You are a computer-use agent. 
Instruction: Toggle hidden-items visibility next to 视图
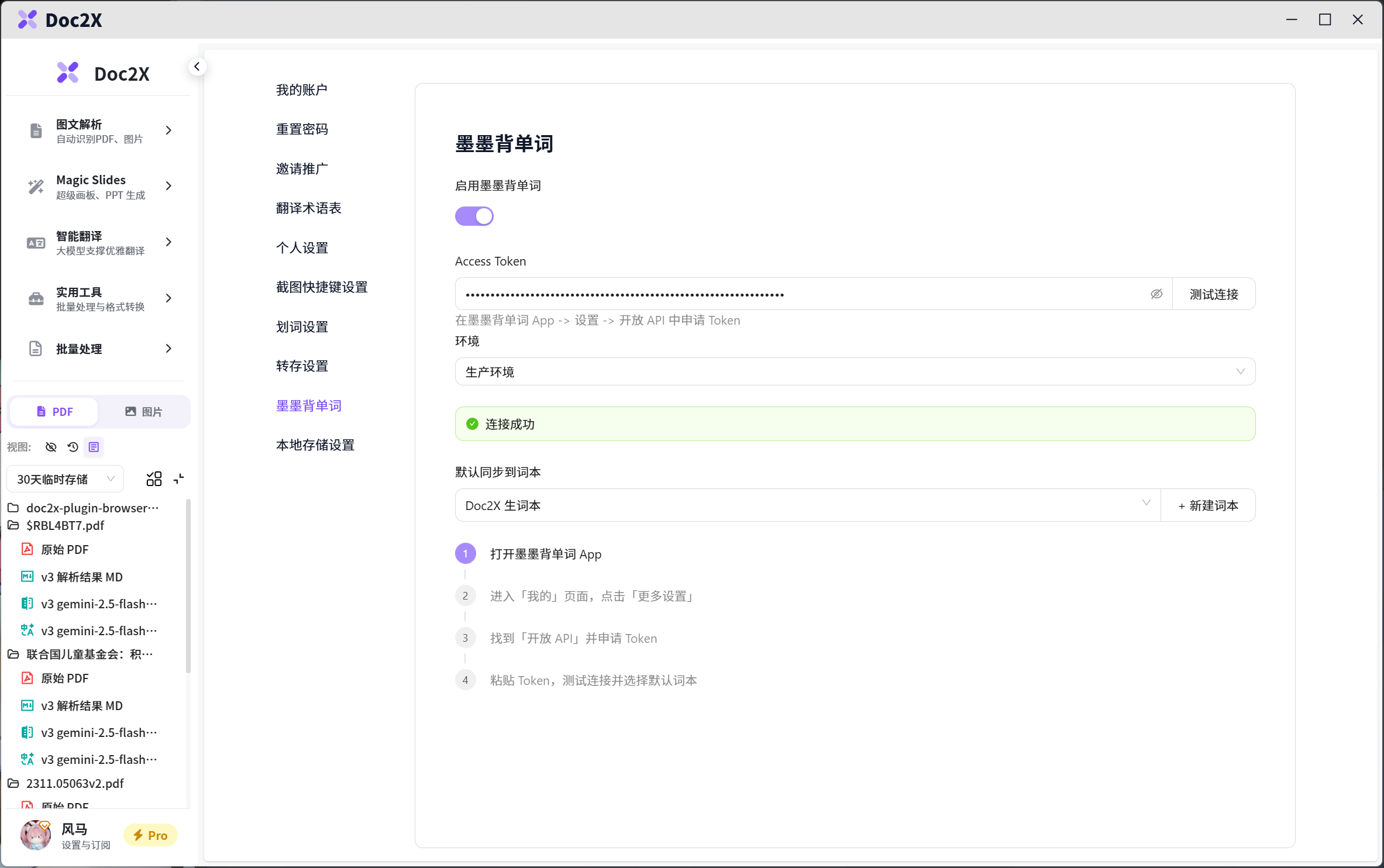point(51,447)
